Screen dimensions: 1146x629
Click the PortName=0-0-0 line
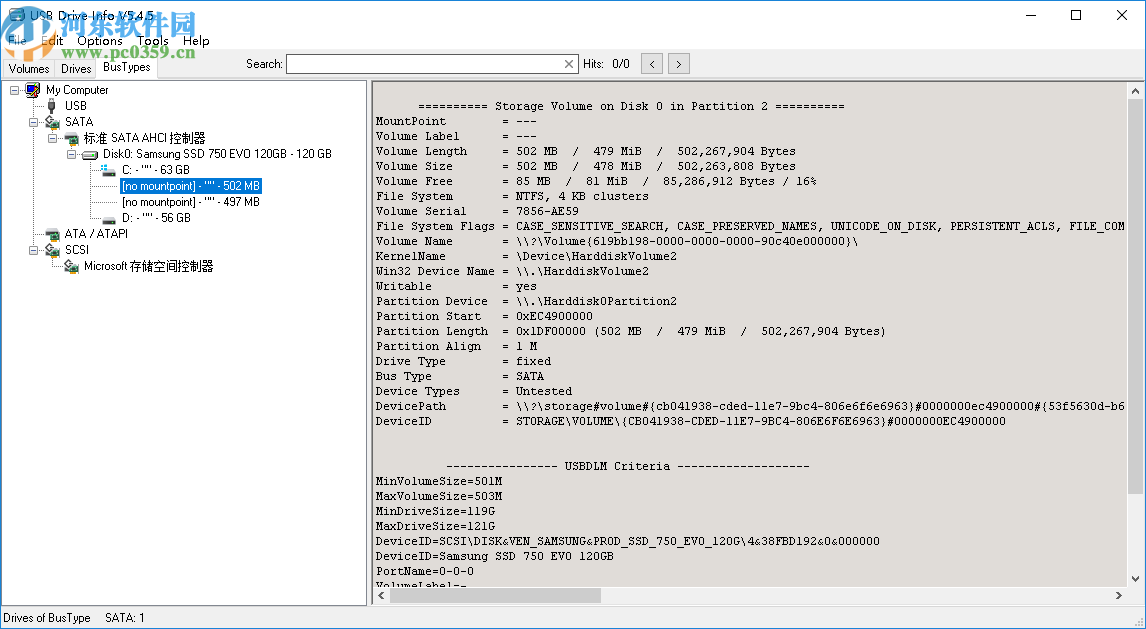tap(425, 571)
